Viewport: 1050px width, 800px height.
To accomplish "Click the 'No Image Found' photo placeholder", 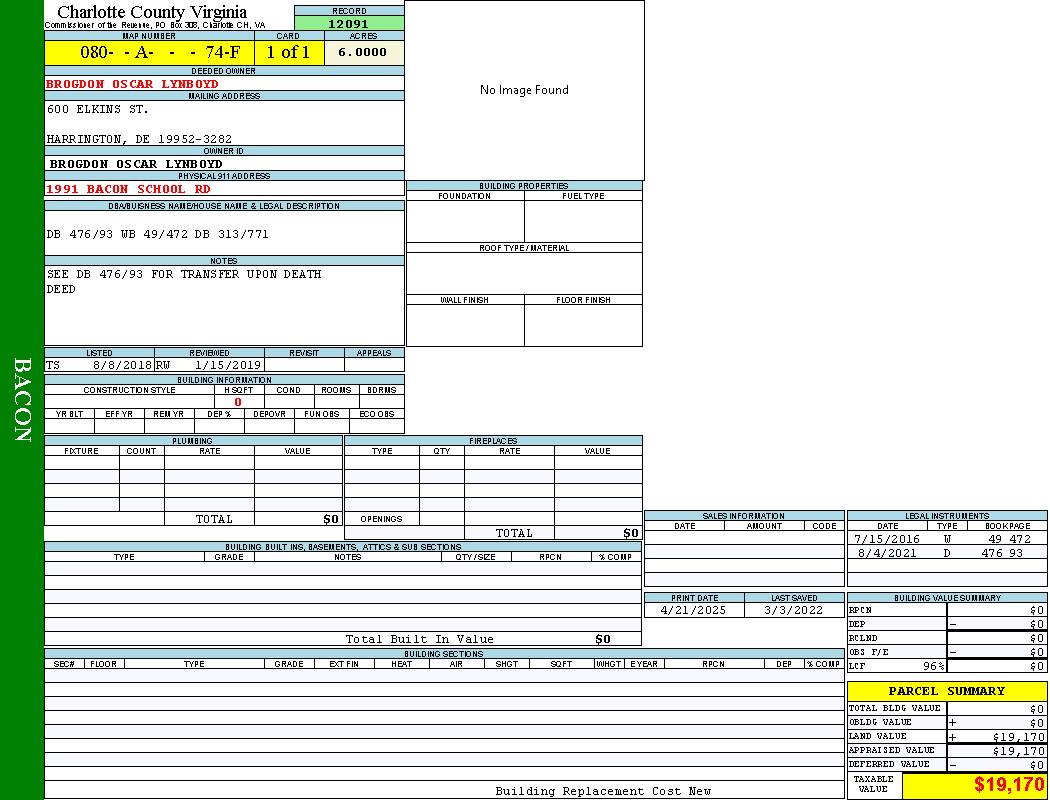I will point(524,90).
